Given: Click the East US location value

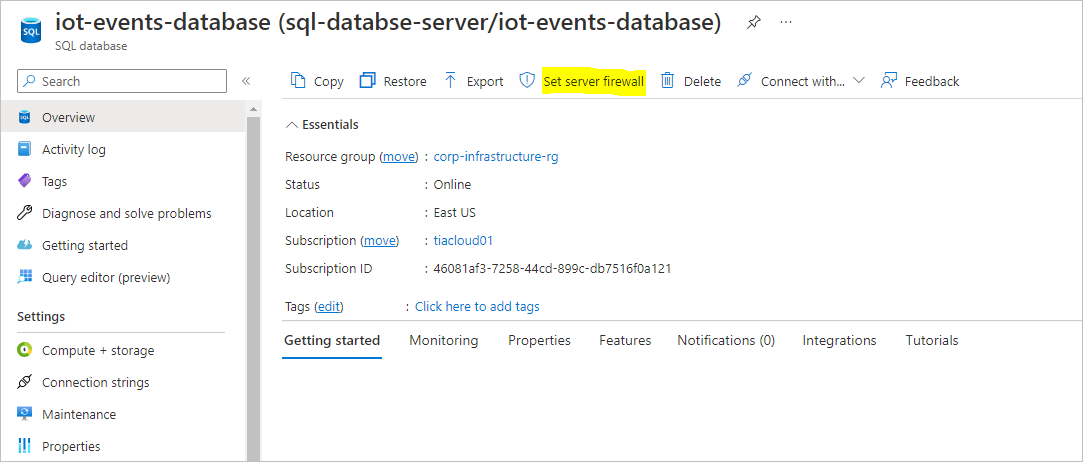Looking at the screenshot, I should click(x=454, y=213).
